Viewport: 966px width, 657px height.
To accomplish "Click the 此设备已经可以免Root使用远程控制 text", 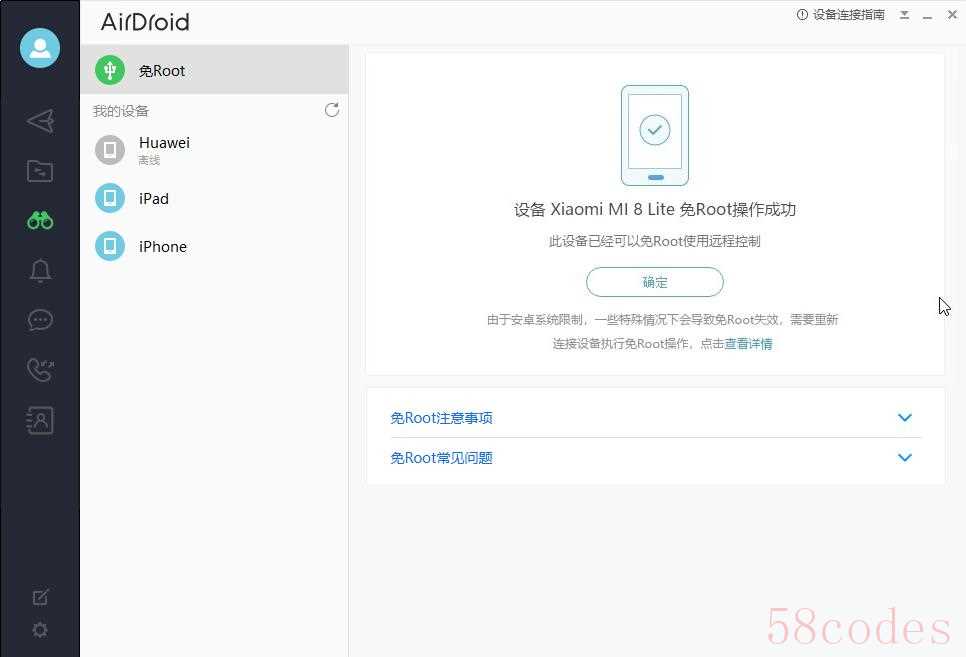I will [654, 241].
